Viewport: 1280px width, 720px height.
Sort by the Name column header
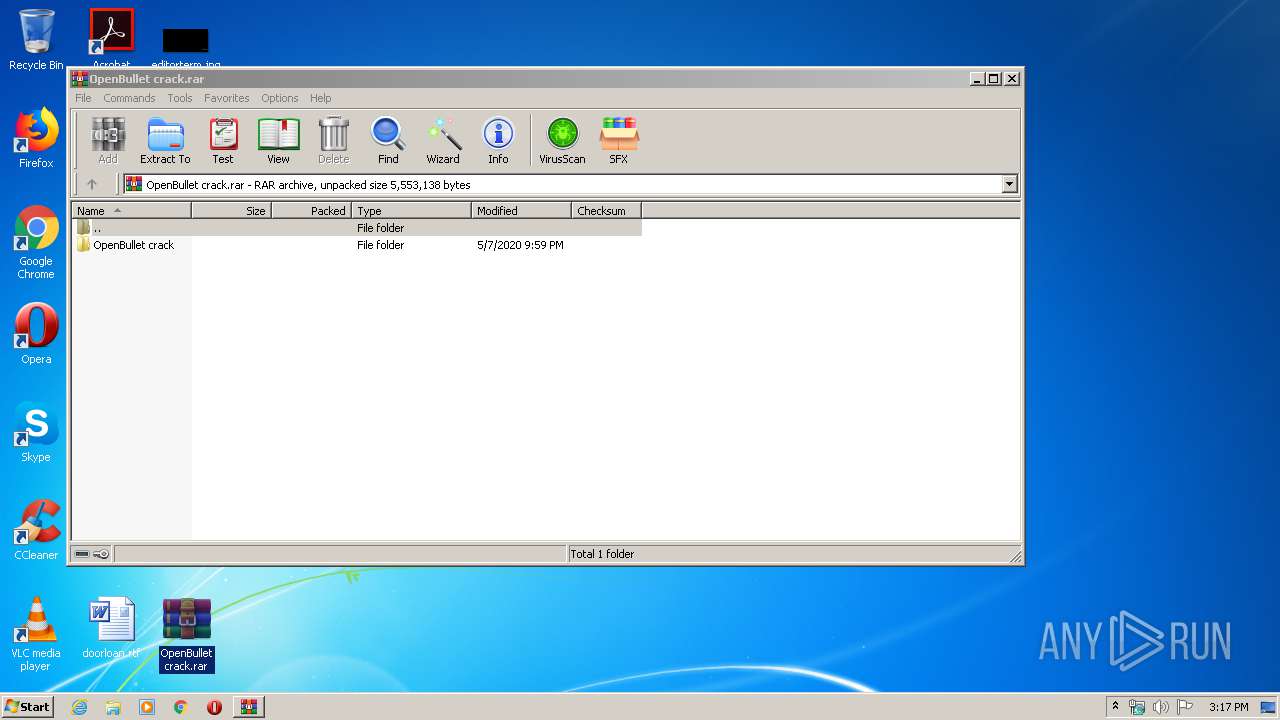click(x=131, y=211)
